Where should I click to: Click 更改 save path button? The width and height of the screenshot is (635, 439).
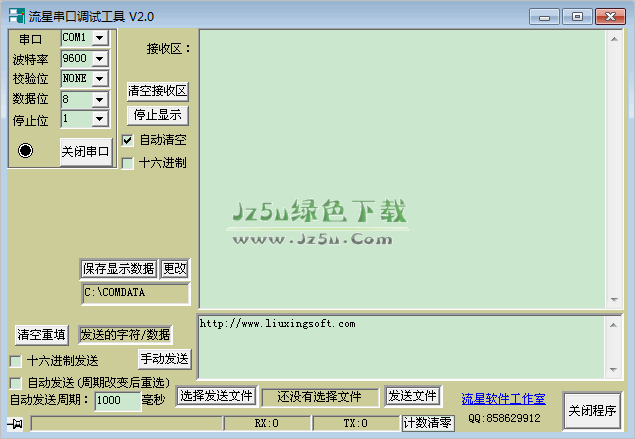[175, 269]
